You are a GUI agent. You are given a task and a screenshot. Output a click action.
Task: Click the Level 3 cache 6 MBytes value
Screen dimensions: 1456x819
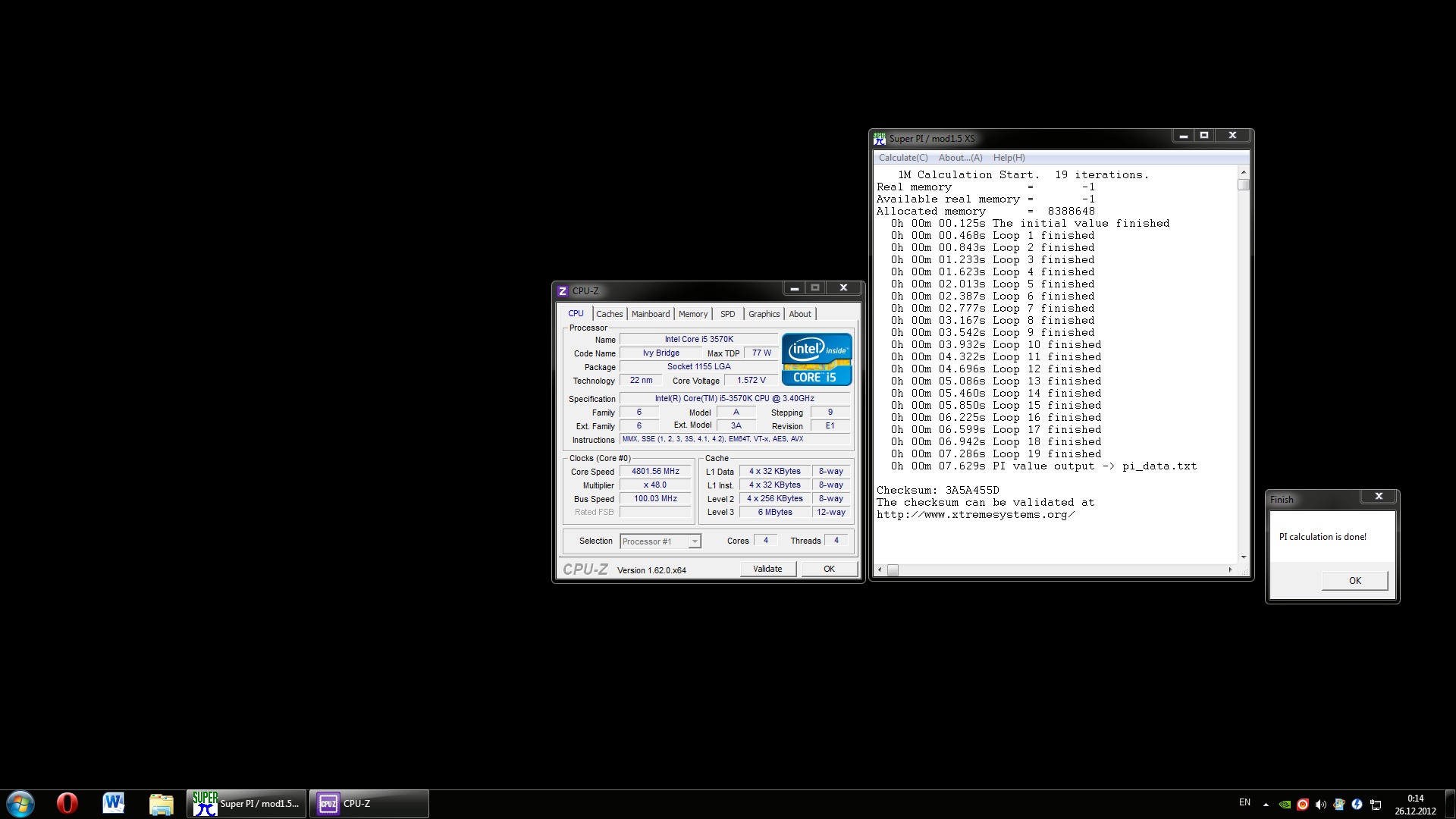775,513
